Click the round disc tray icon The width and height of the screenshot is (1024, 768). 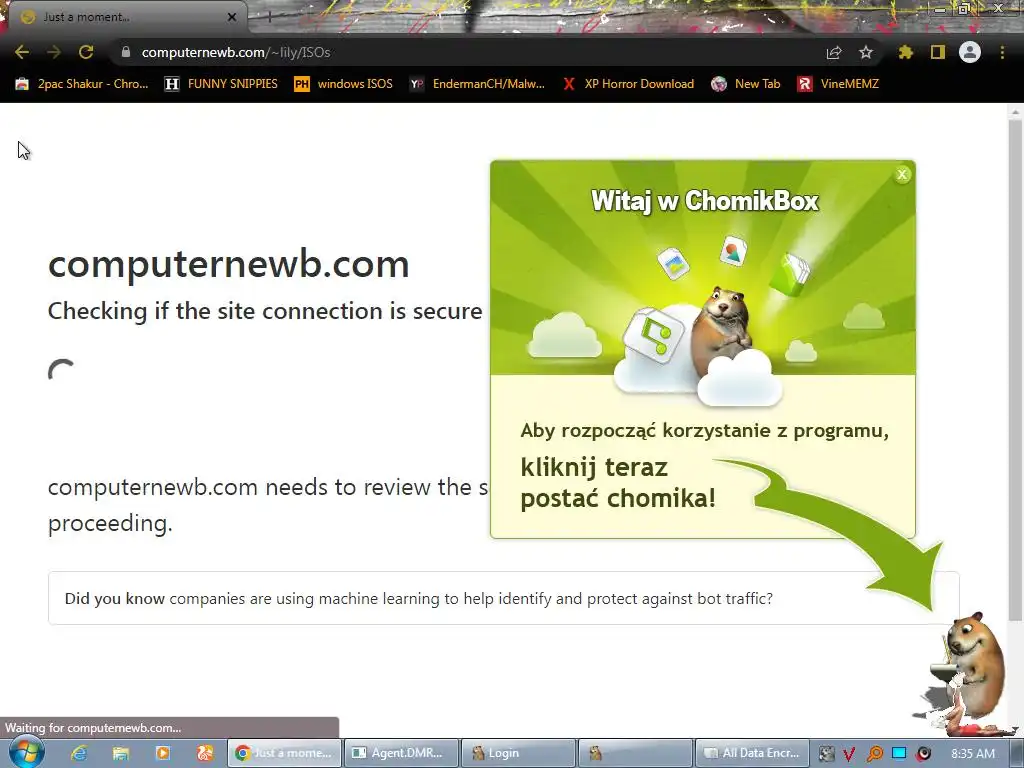pyautogui.click(x=923, y=754)
